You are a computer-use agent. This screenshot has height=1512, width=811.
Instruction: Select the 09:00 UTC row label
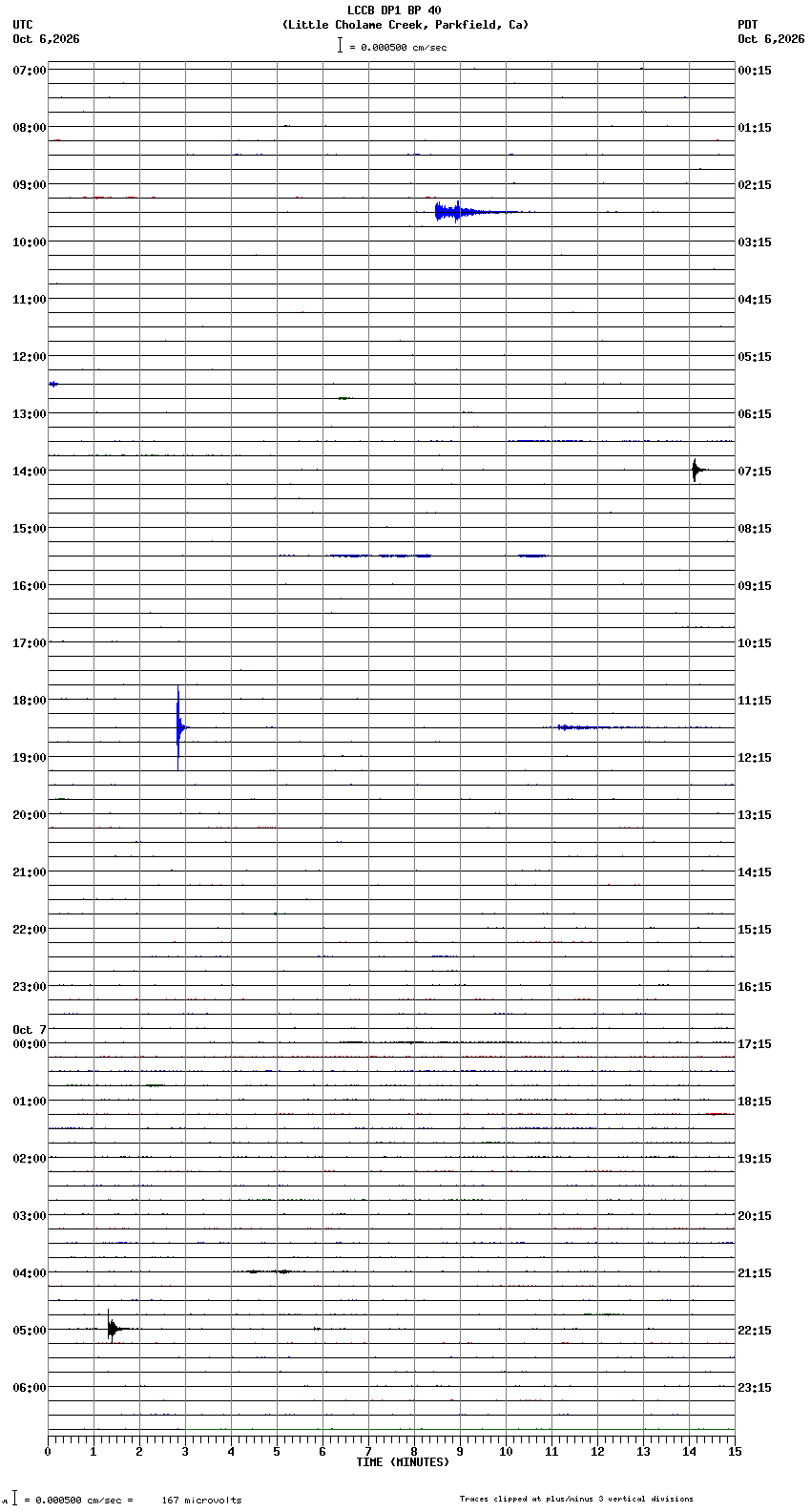[x=30, y=185]
